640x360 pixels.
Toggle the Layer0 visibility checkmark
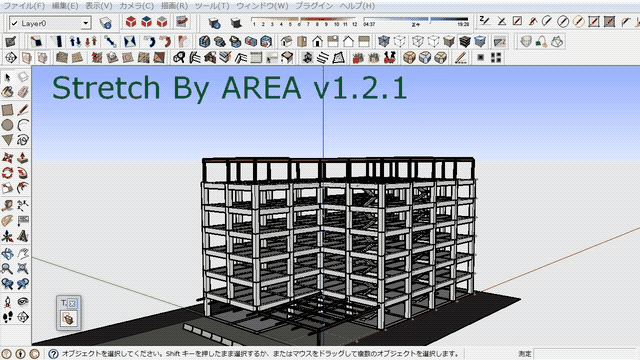15,23
